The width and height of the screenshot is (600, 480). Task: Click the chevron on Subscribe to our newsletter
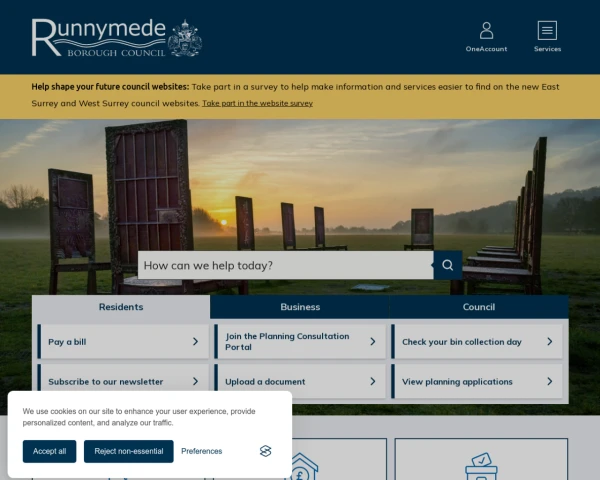click(196, 381)
